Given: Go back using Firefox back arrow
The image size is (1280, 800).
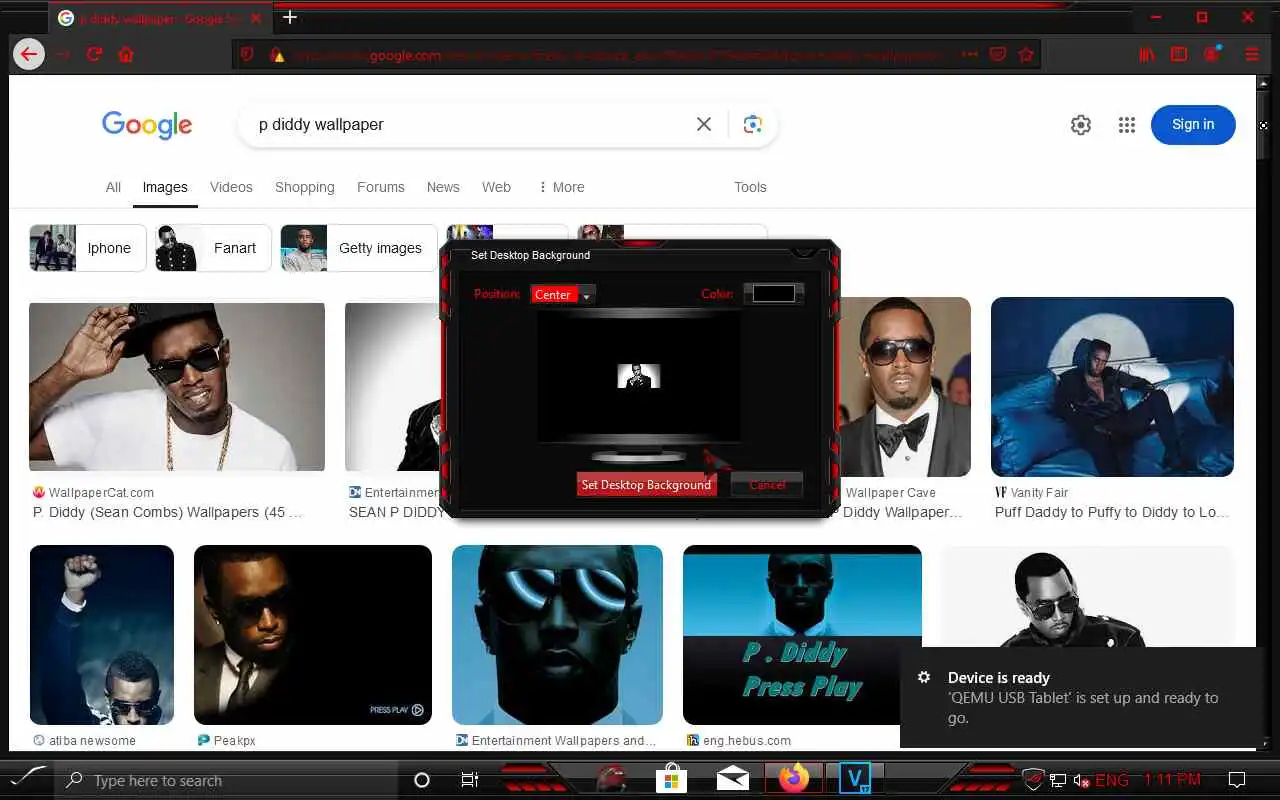Looking at the screenshot, I should [x=29, y=54].
